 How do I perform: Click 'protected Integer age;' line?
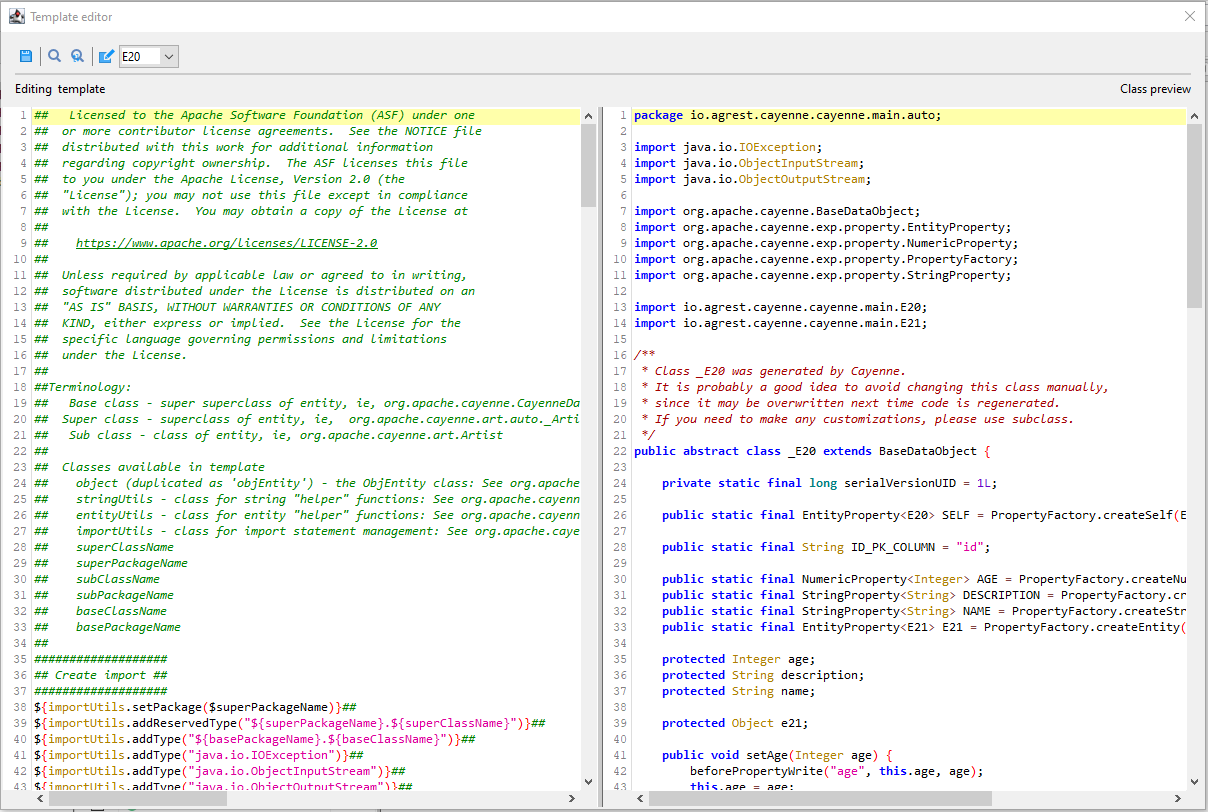(739, 659)
